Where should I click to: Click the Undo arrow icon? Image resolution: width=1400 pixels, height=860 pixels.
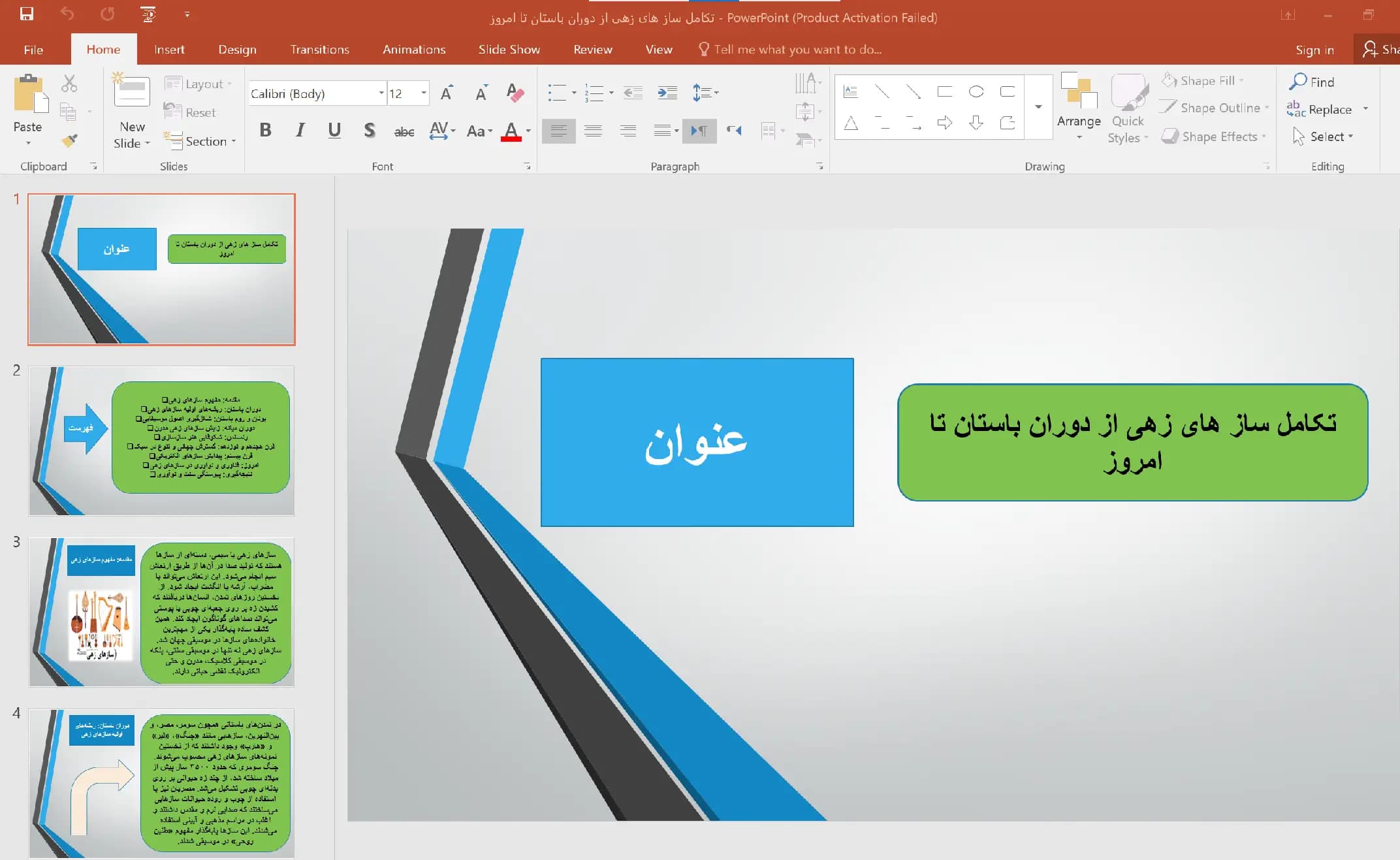(67, 14)
